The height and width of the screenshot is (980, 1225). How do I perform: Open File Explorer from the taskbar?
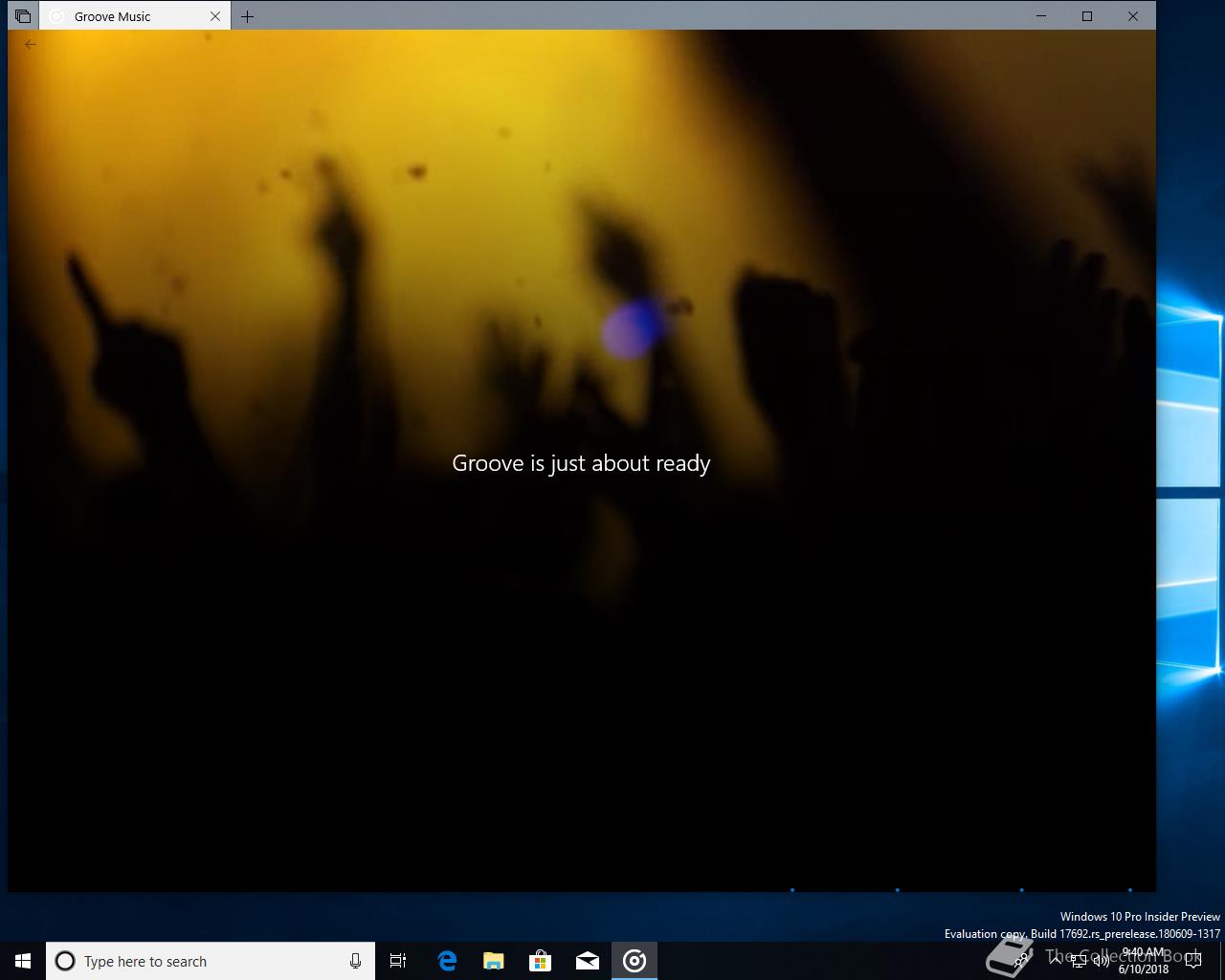(493, 961)
